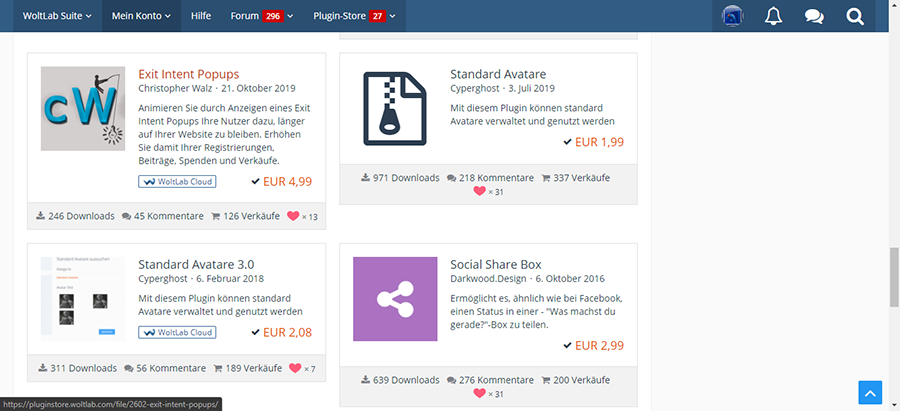Open the Exit Intent Popups plugin title

coord(188,74)
